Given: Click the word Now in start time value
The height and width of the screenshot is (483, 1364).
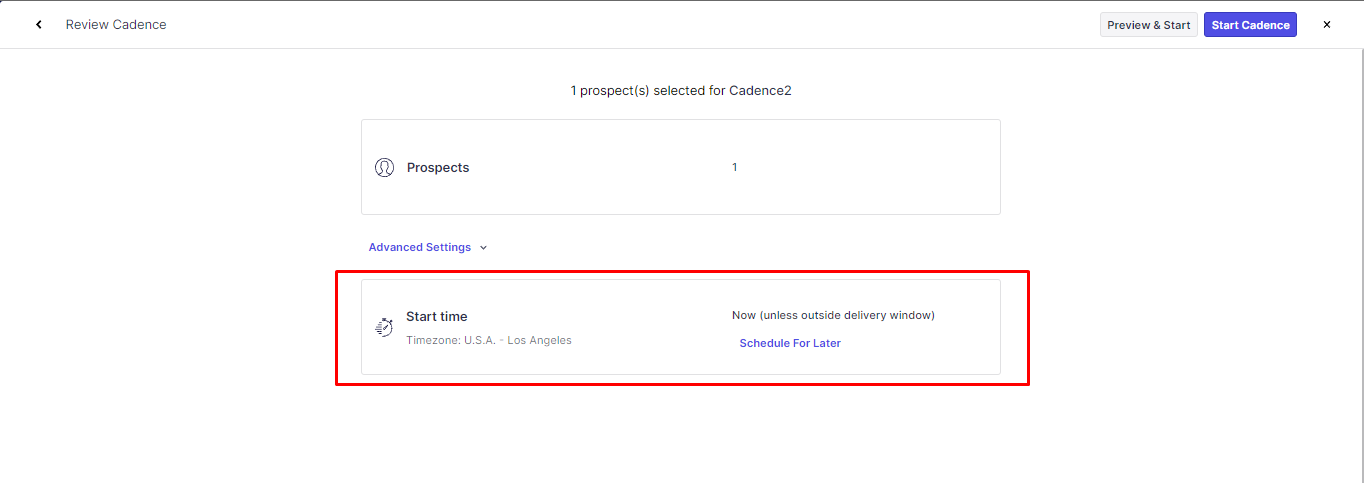Looking at the screenshot, I should coord(743,315).
